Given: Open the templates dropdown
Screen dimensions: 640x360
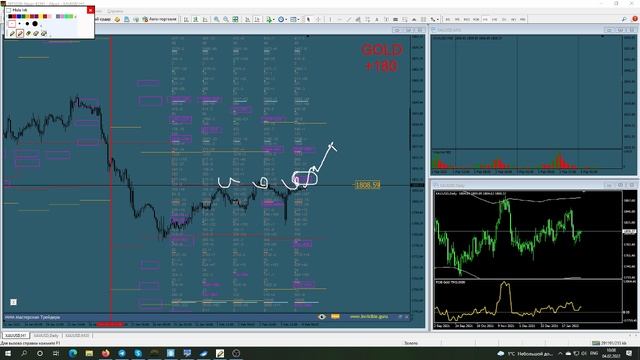Looking at the screenshot, I should [x=295, y=19].
